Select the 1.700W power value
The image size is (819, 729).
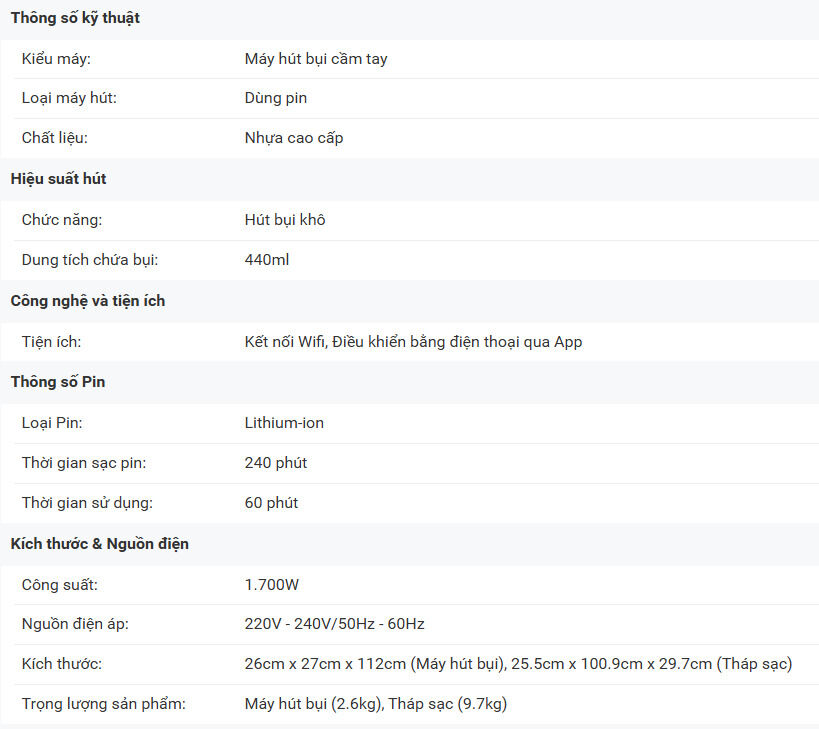coord(272,584)
